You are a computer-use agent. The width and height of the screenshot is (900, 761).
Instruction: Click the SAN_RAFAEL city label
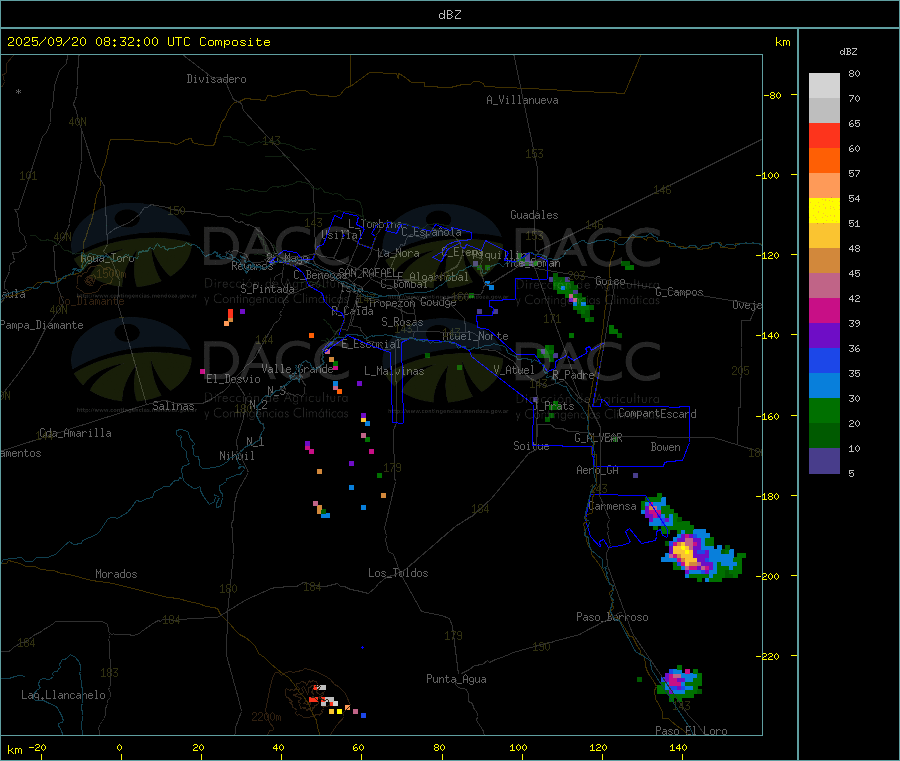(367, 272)
